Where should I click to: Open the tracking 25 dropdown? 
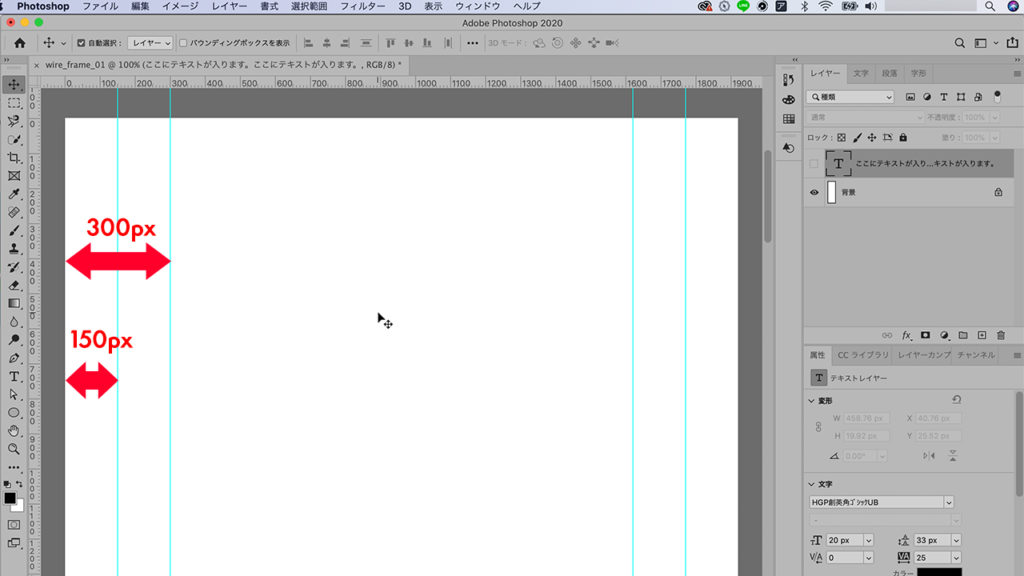pos(956,558)
